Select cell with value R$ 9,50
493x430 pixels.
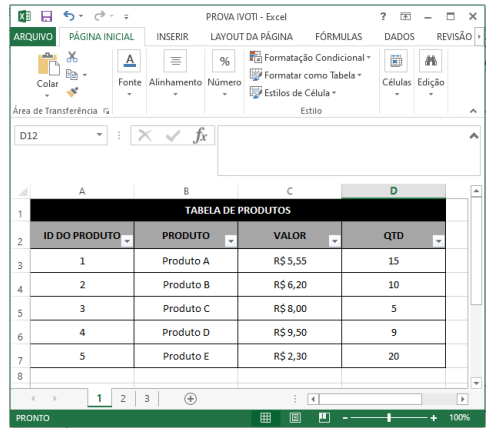point(290,332)
